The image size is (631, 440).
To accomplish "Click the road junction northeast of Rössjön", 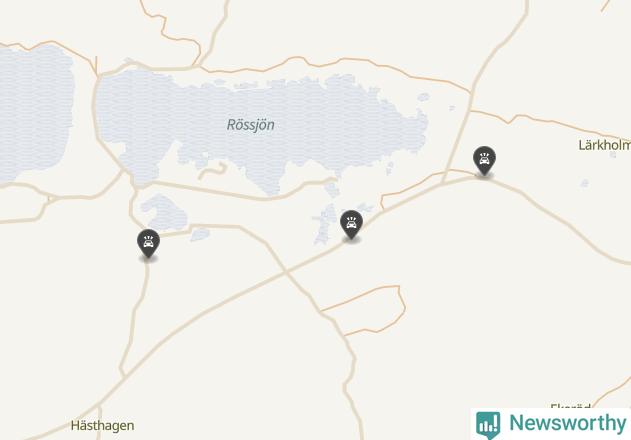I will (470, 95).
